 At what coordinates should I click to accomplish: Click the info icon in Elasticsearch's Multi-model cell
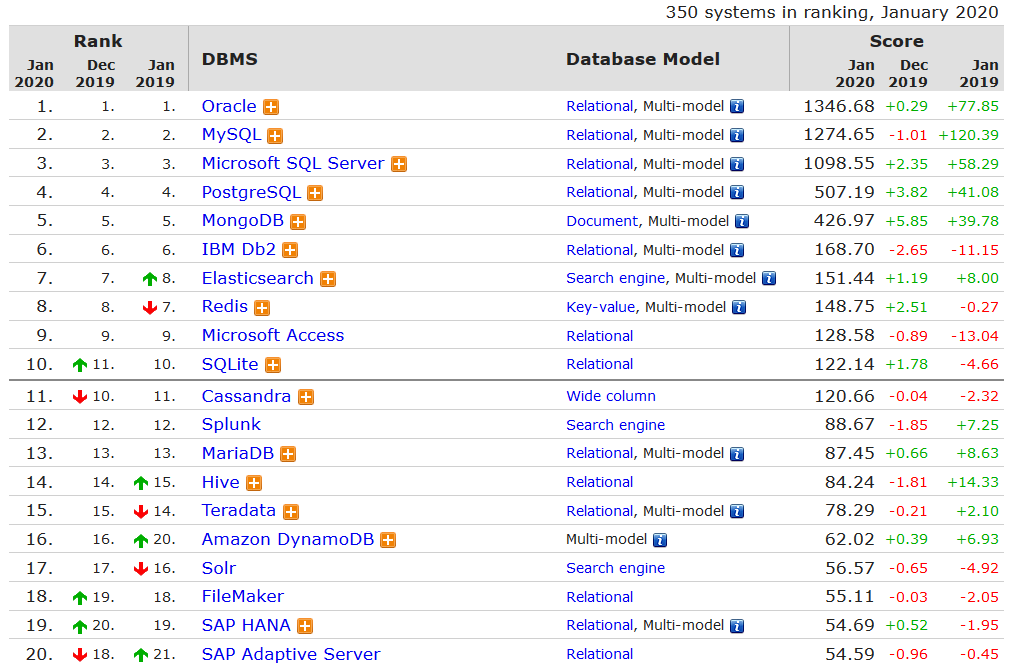tap(768, 279)
